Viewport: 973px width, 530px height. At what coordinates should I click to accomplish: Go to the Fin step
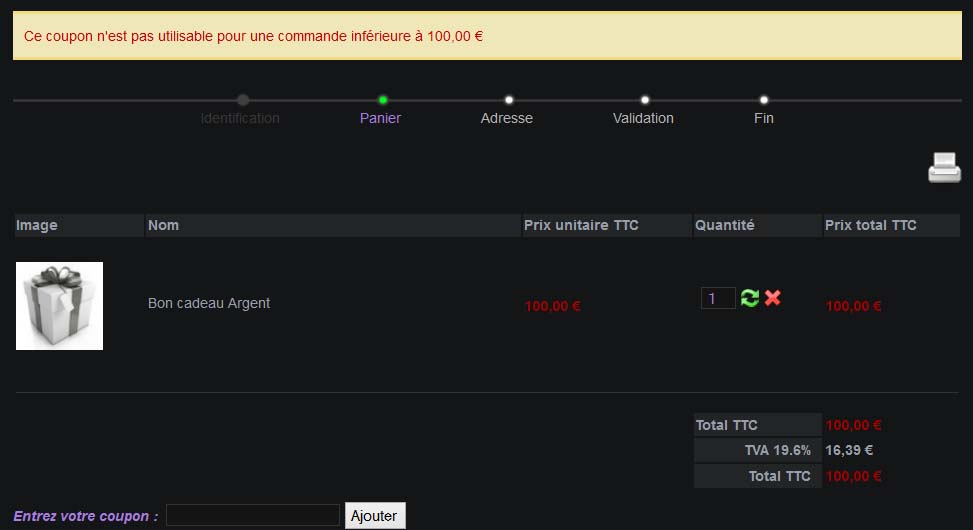tap(764, 118)
